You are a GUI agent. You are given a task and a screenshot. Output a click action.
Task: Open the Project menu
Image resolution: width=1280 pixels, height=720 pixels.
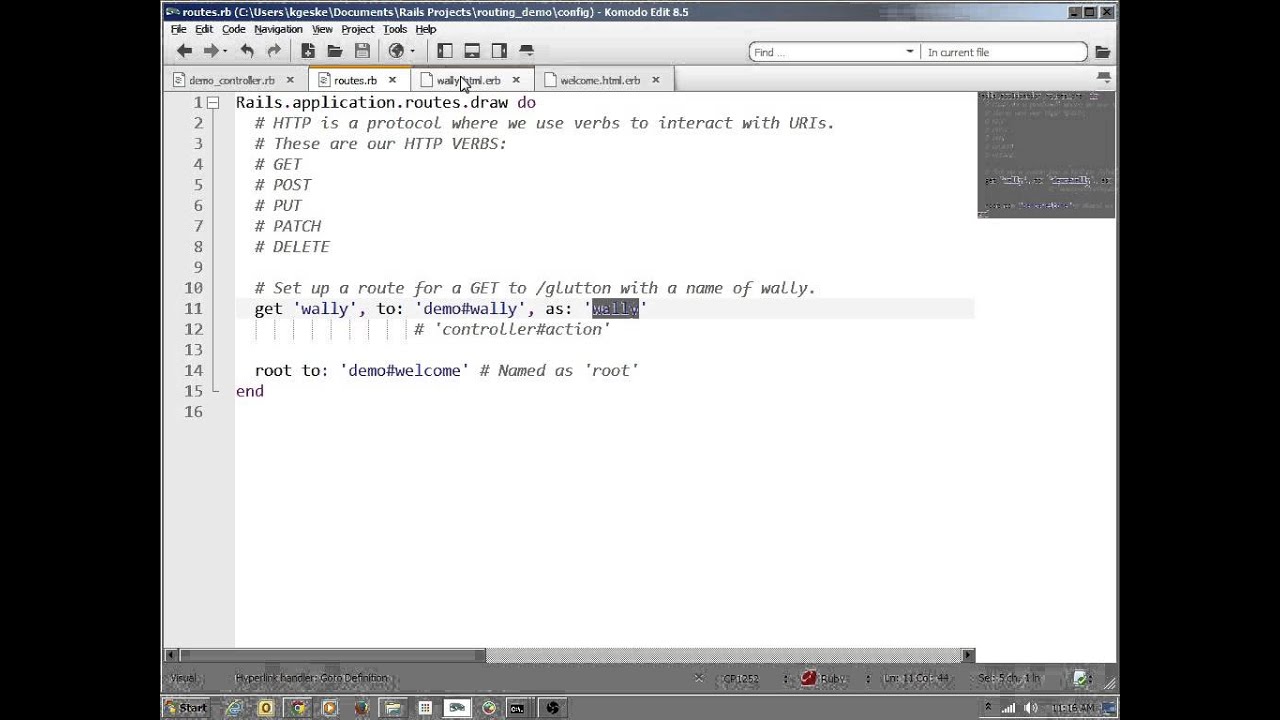[x=357, y=29]
